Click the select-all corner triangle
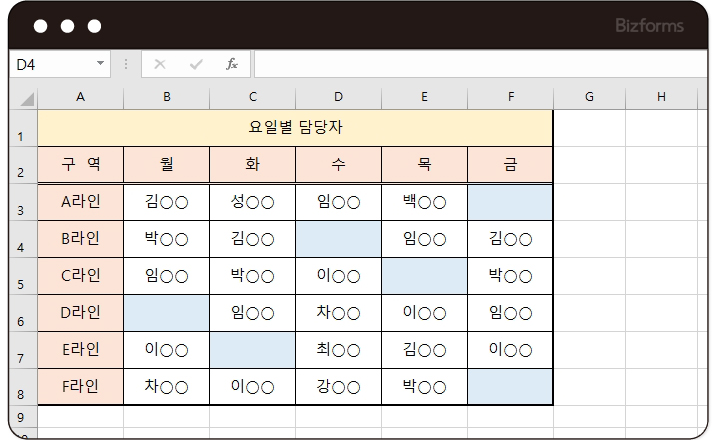Image resolution: width=715 pixels, height=440 pixels. [26, 98]
